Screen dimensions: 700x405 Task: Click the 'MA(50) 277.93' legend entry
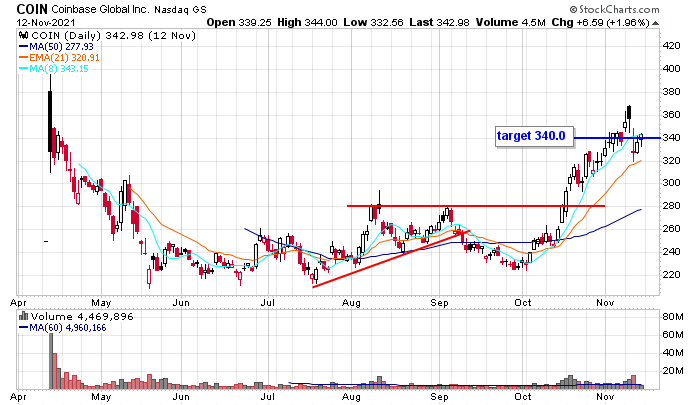(56, 47)
